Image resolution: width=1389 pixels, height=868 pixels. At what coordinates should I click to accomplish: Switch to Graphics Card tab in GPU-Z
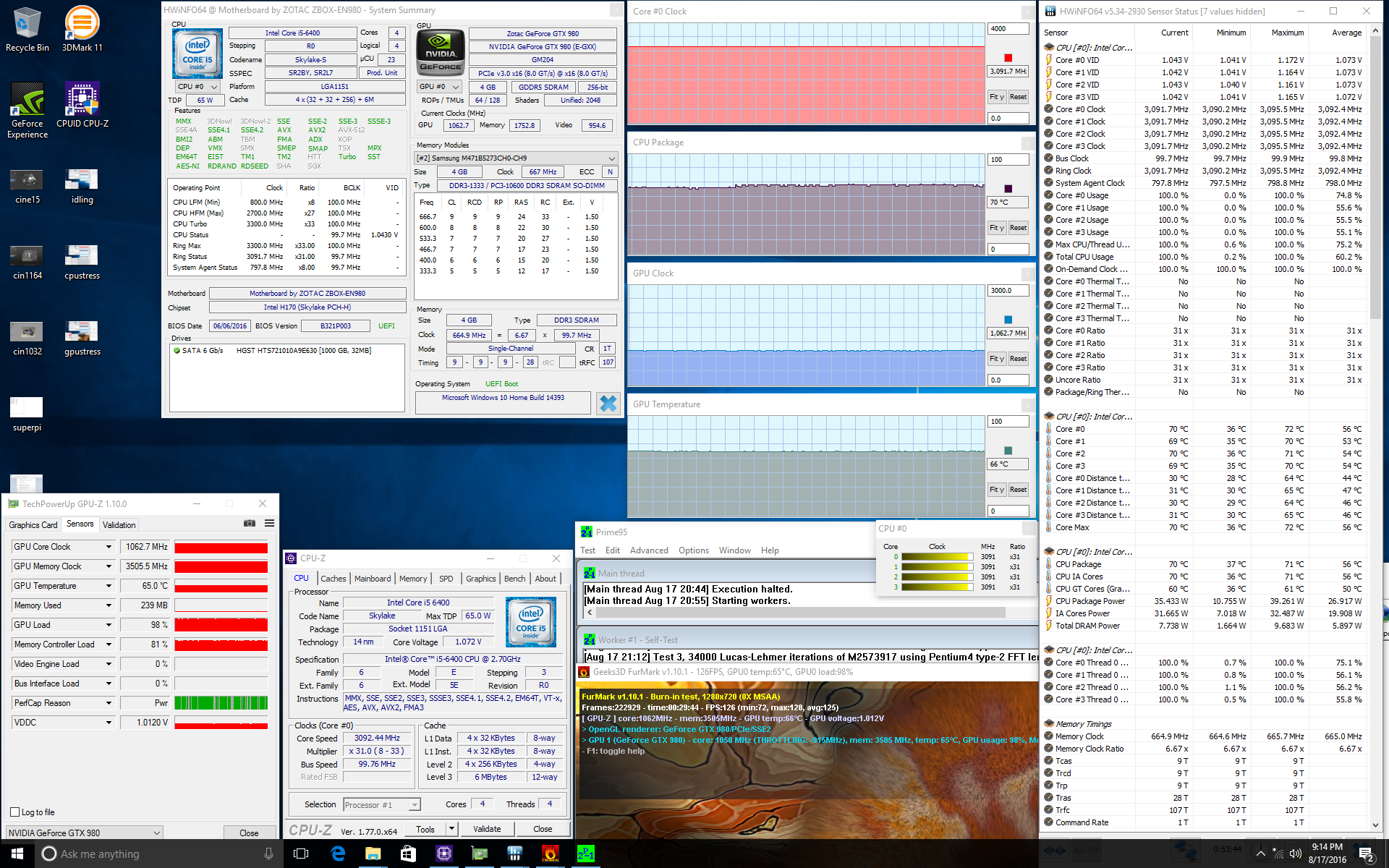click(x=33, y=524)
